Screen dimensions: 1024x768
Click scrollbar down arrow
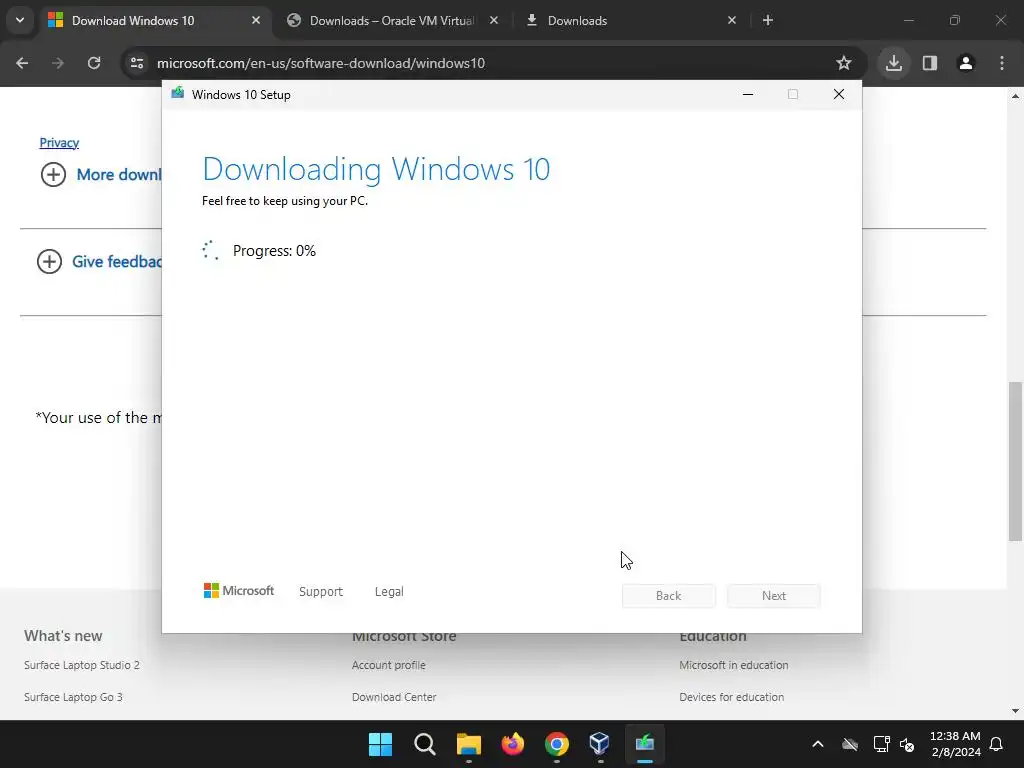1015,711
